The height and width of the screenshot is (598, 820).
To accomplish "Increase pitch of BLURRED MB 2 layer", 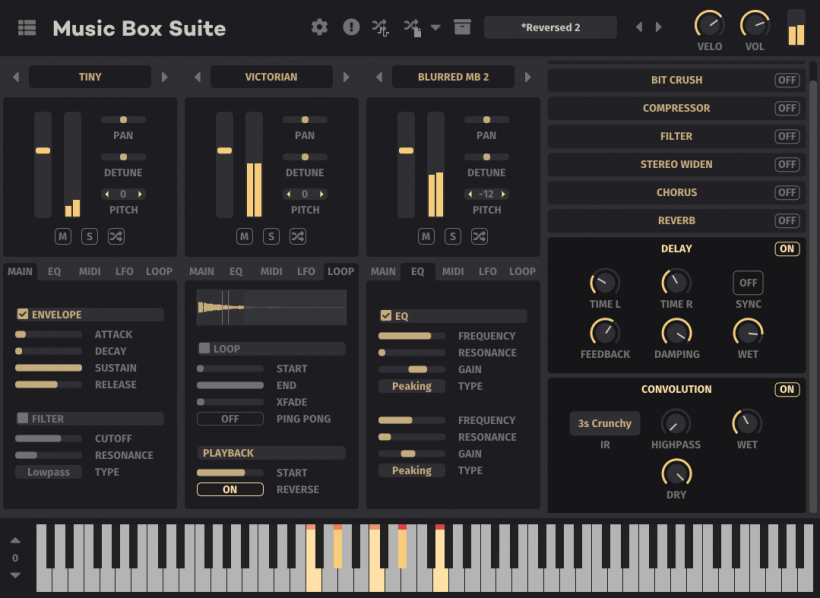I will point(503,194).
